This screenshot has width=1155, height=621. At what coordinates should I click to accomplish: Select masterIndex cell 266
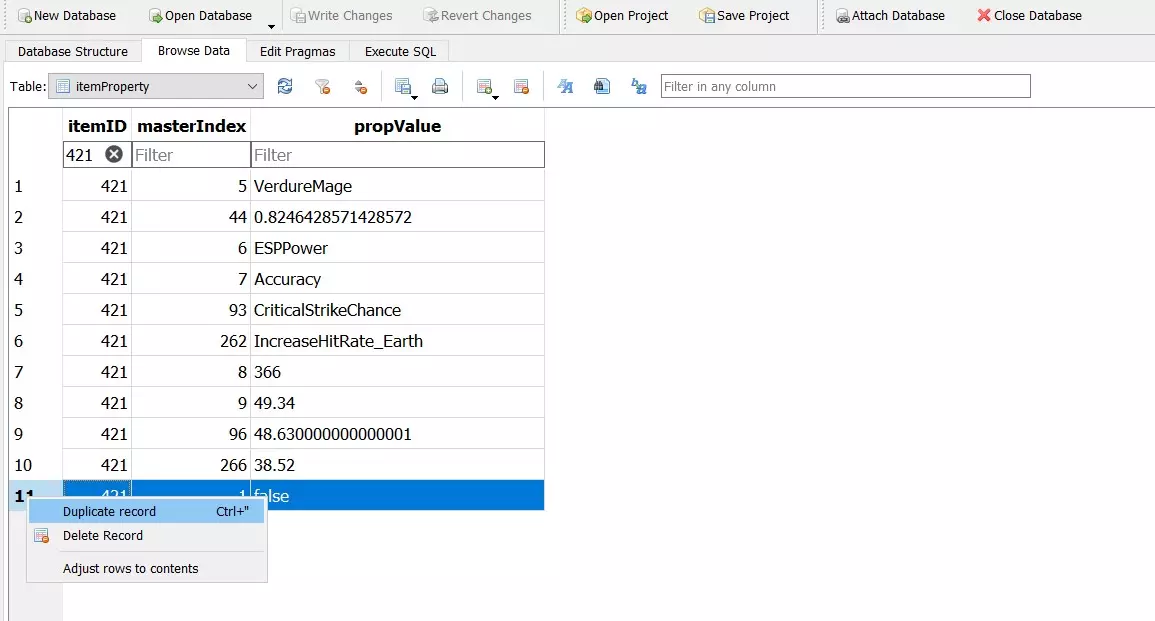tap(192, 465)
